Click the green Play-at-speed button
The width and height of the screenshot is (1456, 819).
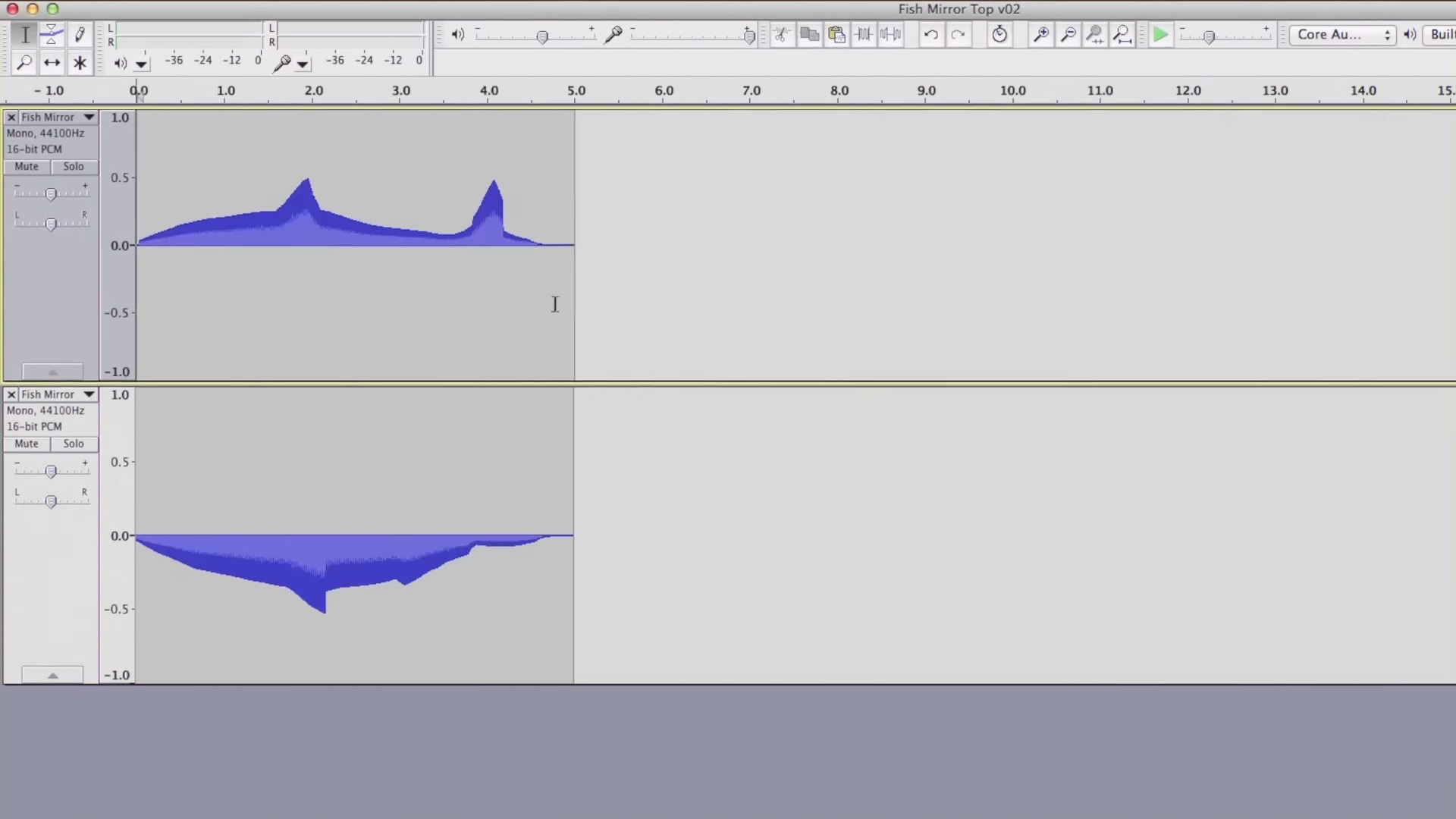(x=1160, y=35)
